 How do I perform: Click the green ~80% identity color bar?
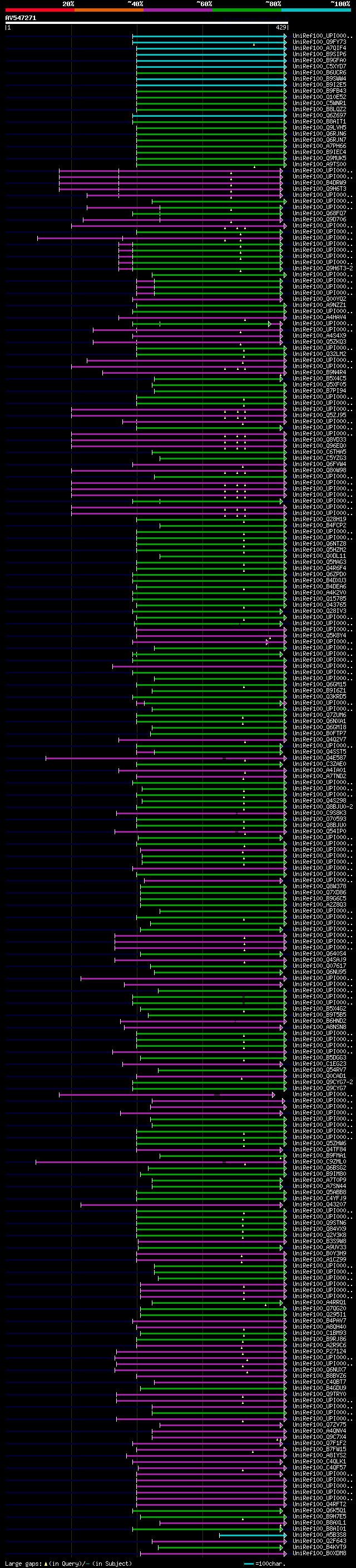tap(247, 10)
